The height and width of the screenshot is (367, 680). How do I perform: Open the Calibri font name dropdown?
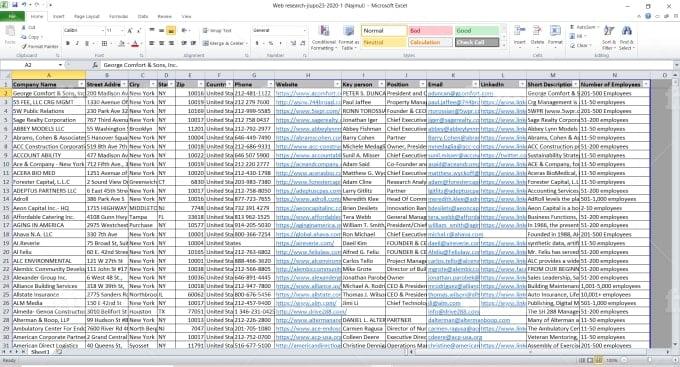(102, 30)
